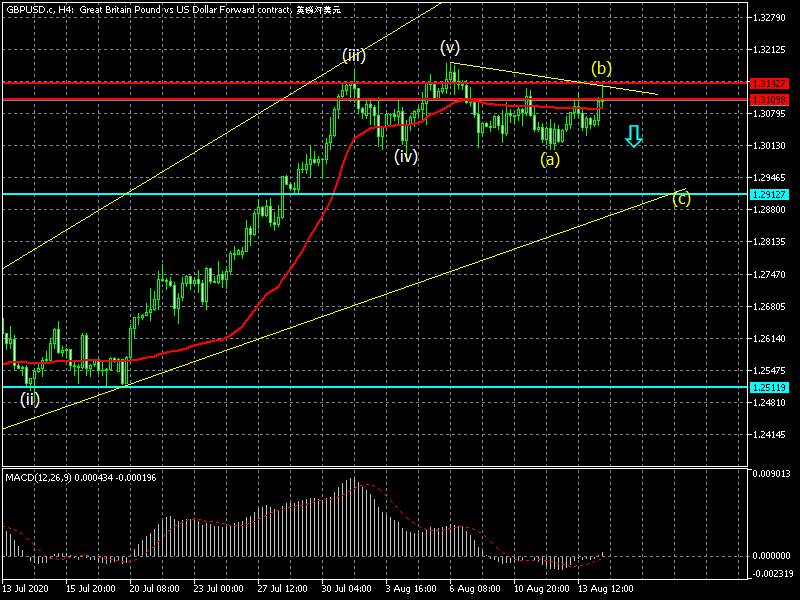Click the 20 Jul 08:00 time label

point(155,589)
